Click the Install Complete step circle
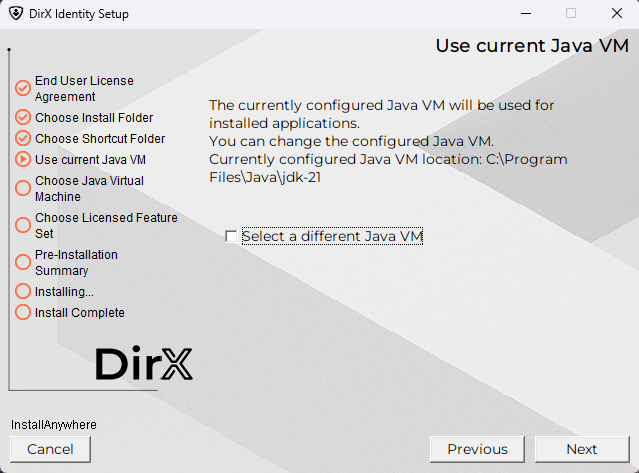This screenshot has width=639, height=473. 23,312
